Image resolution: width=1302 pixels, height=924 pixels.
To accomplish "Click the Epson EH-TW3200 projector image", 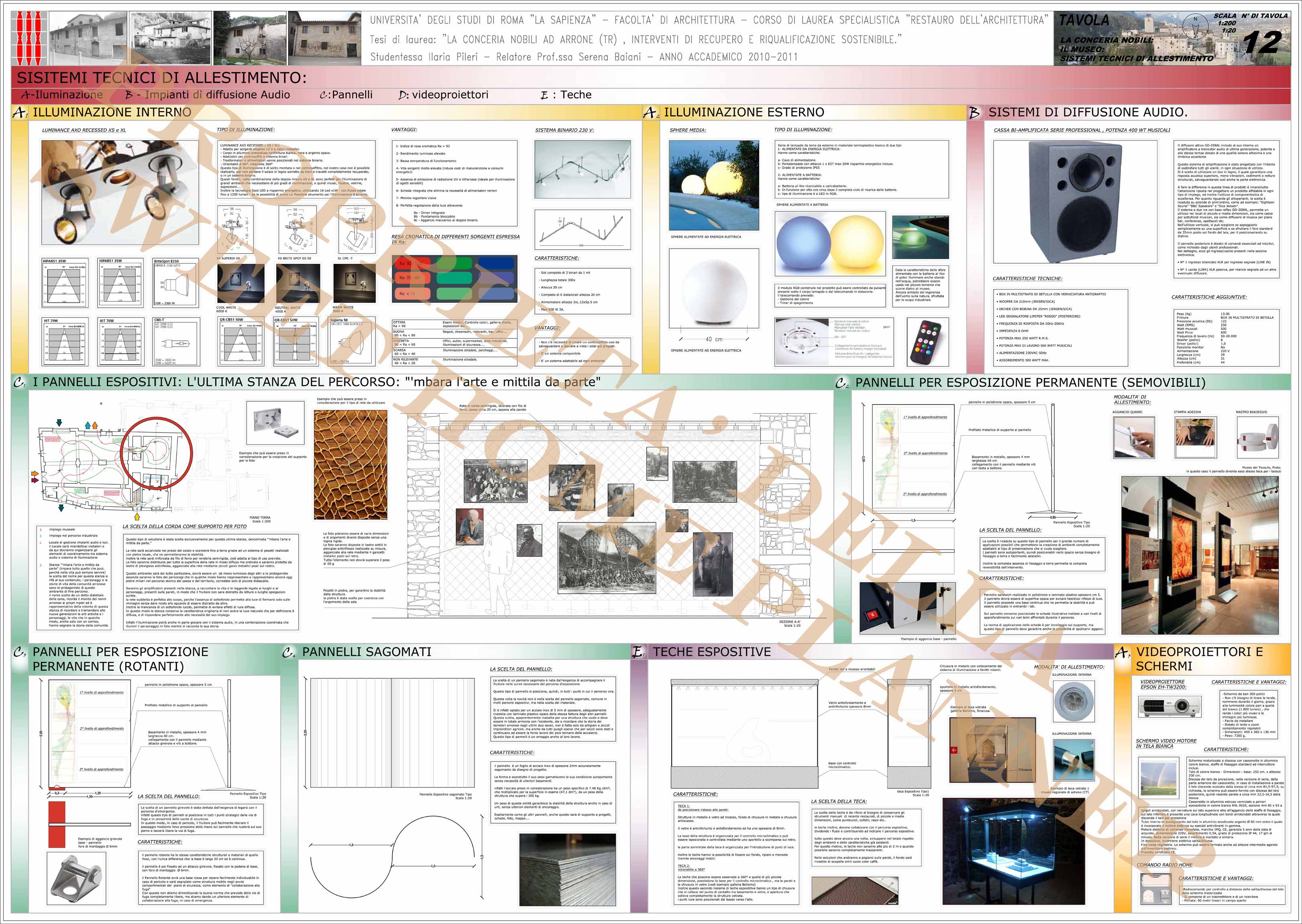I will point(1170,706).
